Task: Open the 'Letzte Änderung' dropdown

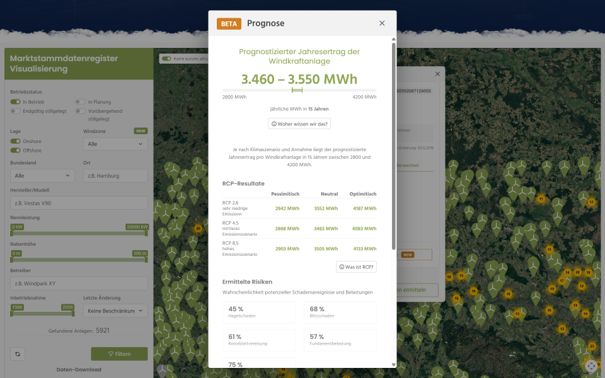Action: [115, 310]
